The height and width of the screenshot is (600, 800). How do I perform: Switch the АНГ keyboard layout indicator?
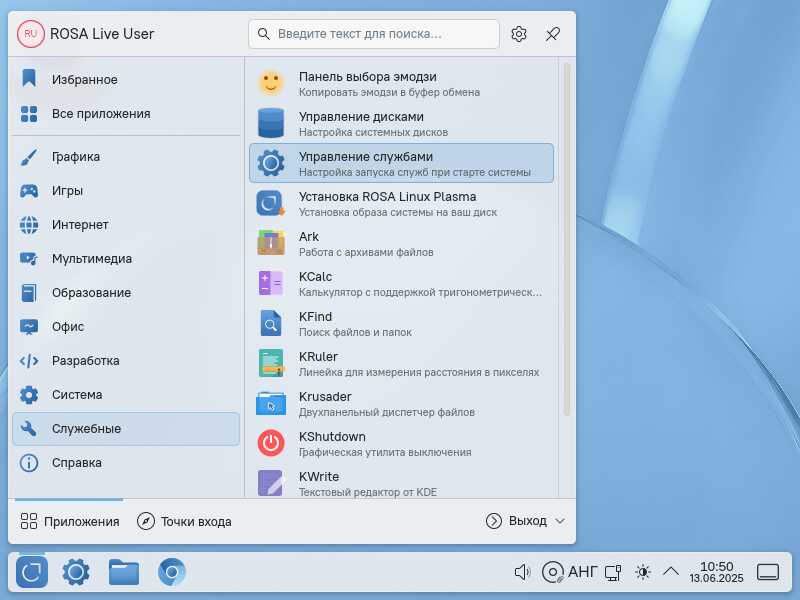click(x=582, y=572)
